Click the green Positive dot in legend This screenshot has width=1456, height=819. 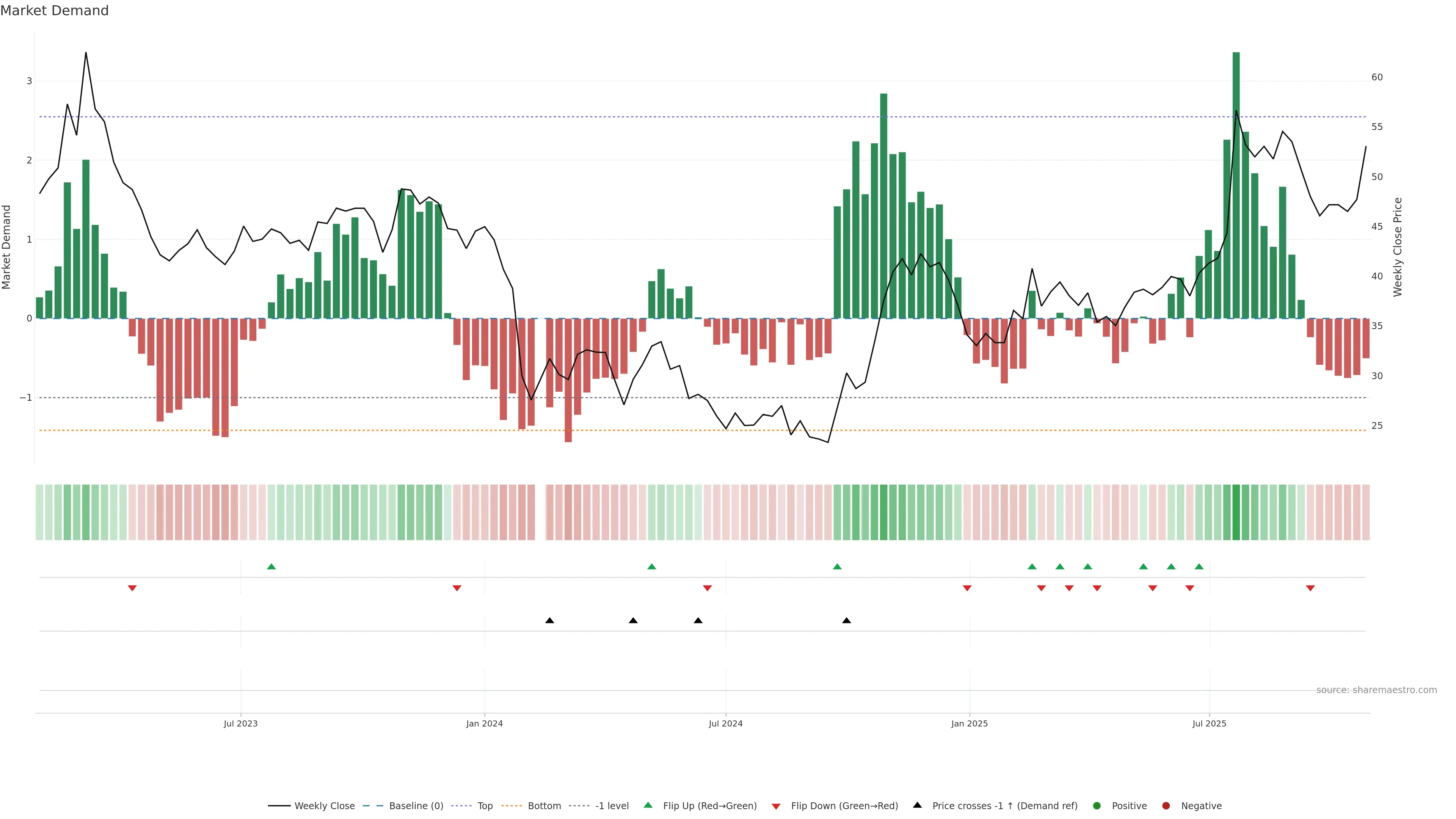(x=1097, y=806)
